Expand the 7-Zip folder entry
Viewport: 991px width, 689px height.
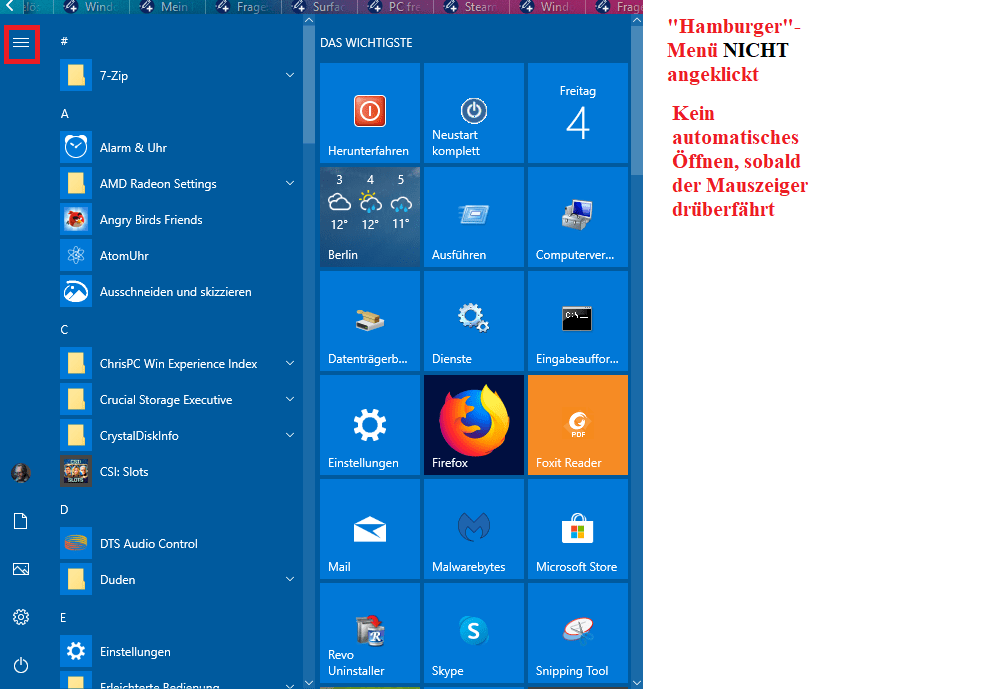coord(290,75)
